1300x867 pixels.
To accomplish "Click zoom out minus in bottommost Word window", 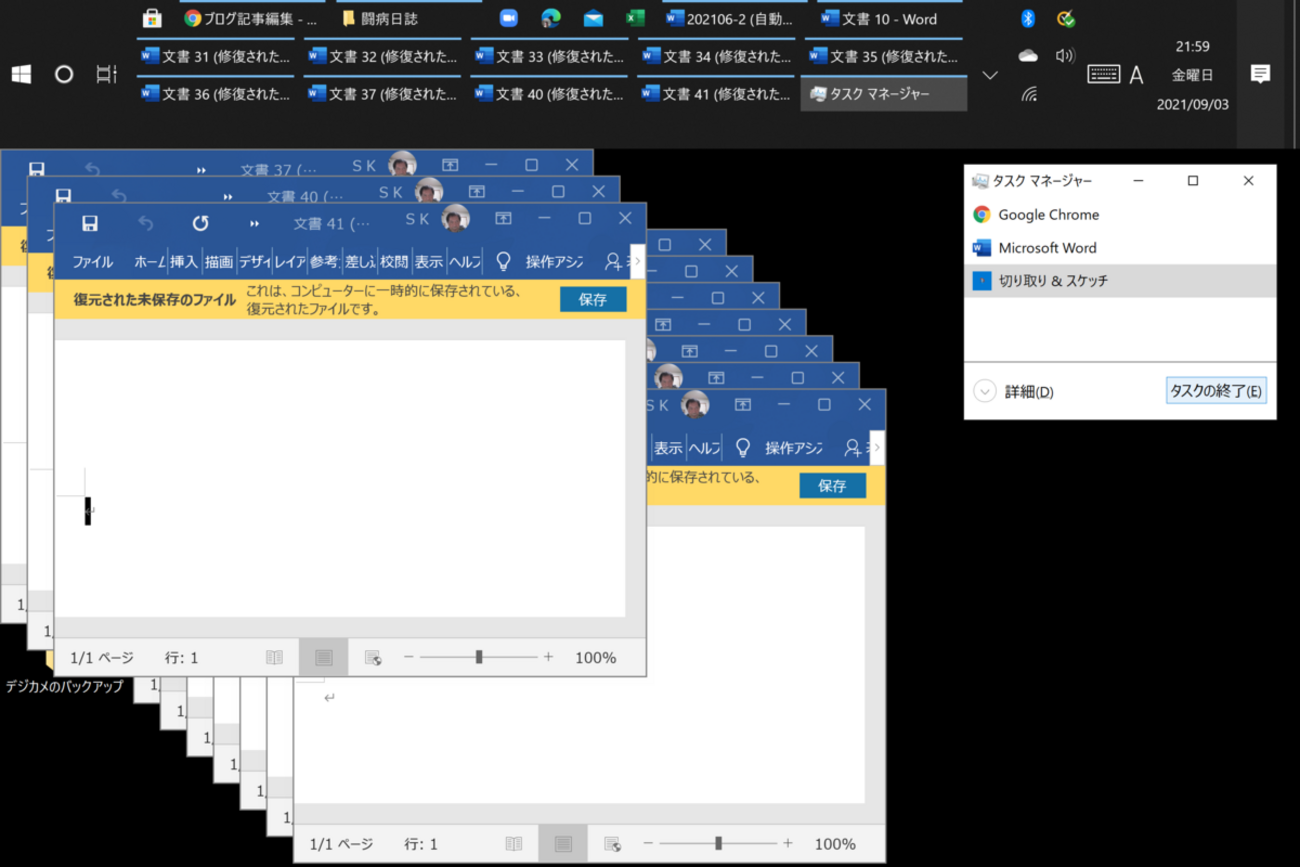I will pos(648,844).
